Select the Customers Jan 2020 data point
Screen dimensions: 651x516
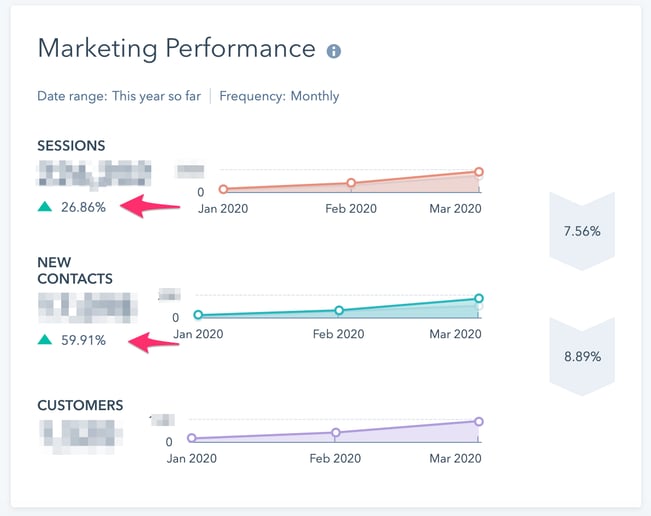(x=191, y=438)
